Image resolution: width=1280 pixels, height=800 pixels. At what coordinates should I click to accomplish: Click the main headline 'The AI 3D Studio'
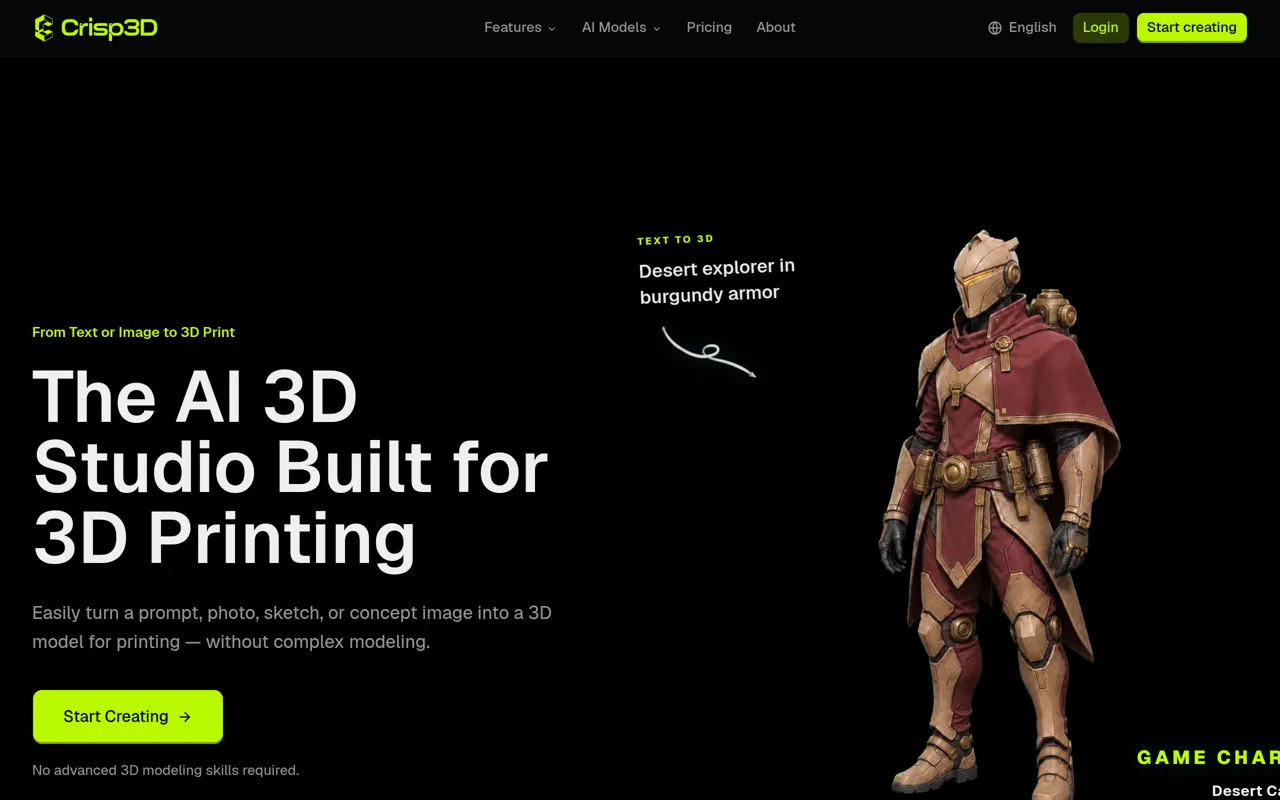point(290,468)
